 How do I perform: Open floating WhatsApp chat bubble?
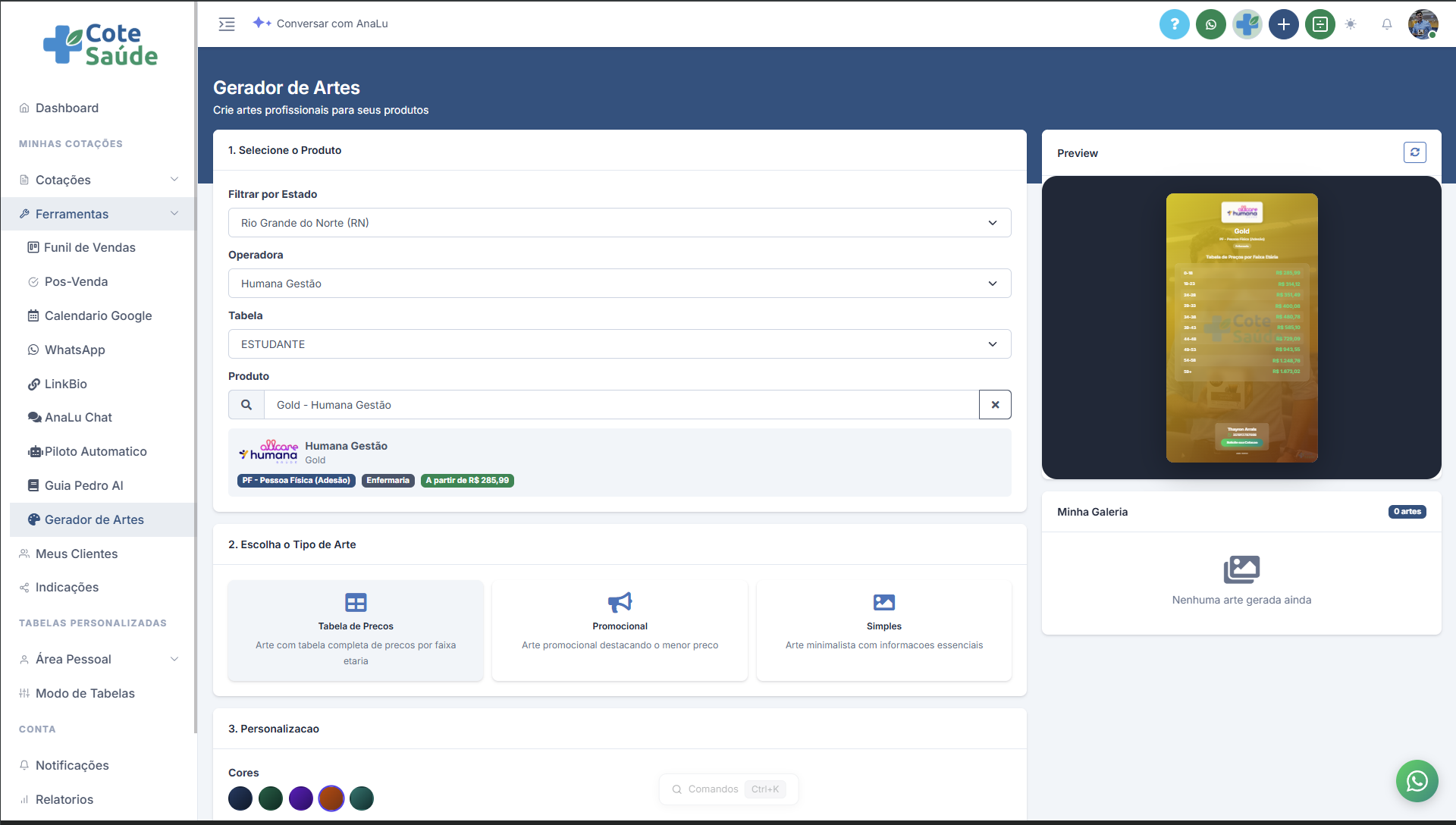point(1417,780)
